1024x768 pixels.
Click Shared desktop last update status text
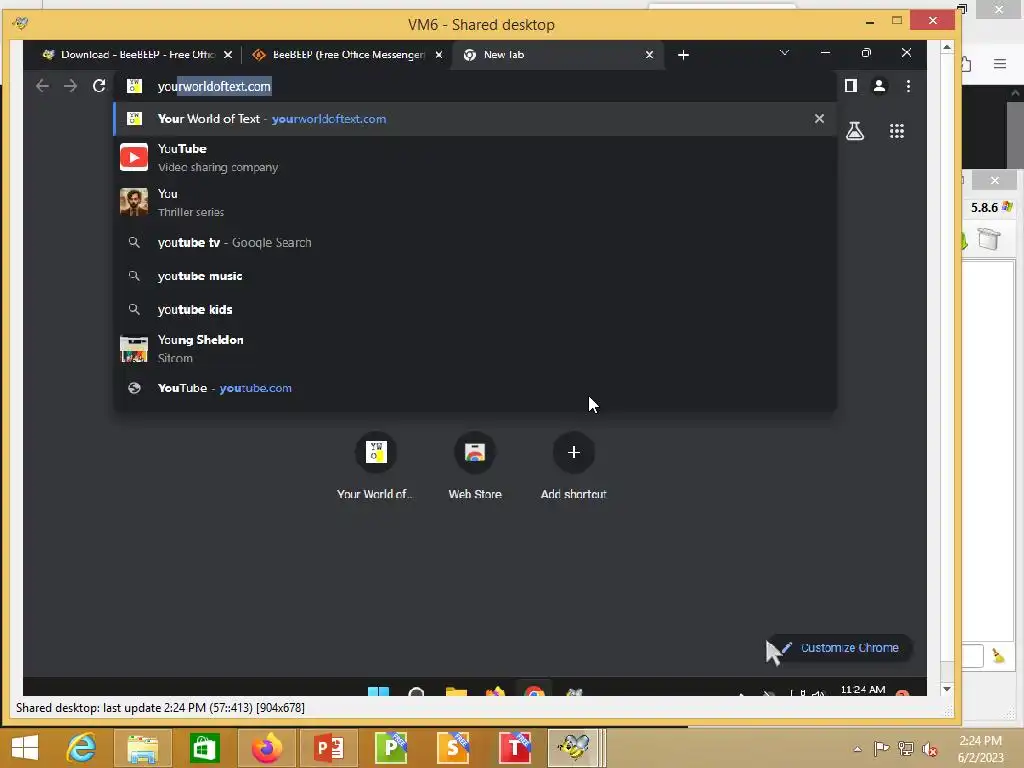tap(160, 708)
